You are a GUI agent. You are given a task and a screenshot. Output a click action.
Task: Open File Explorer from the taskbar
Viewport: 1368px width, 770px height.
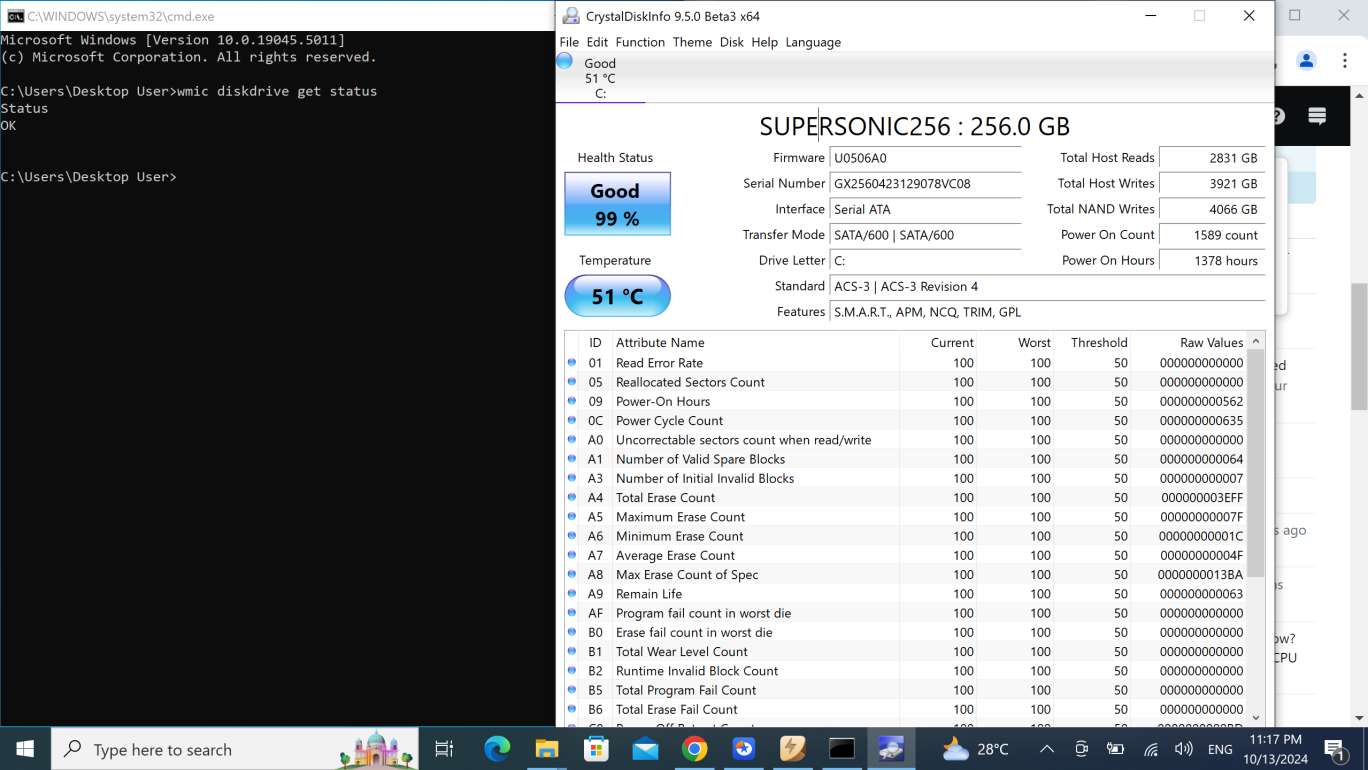546,749
